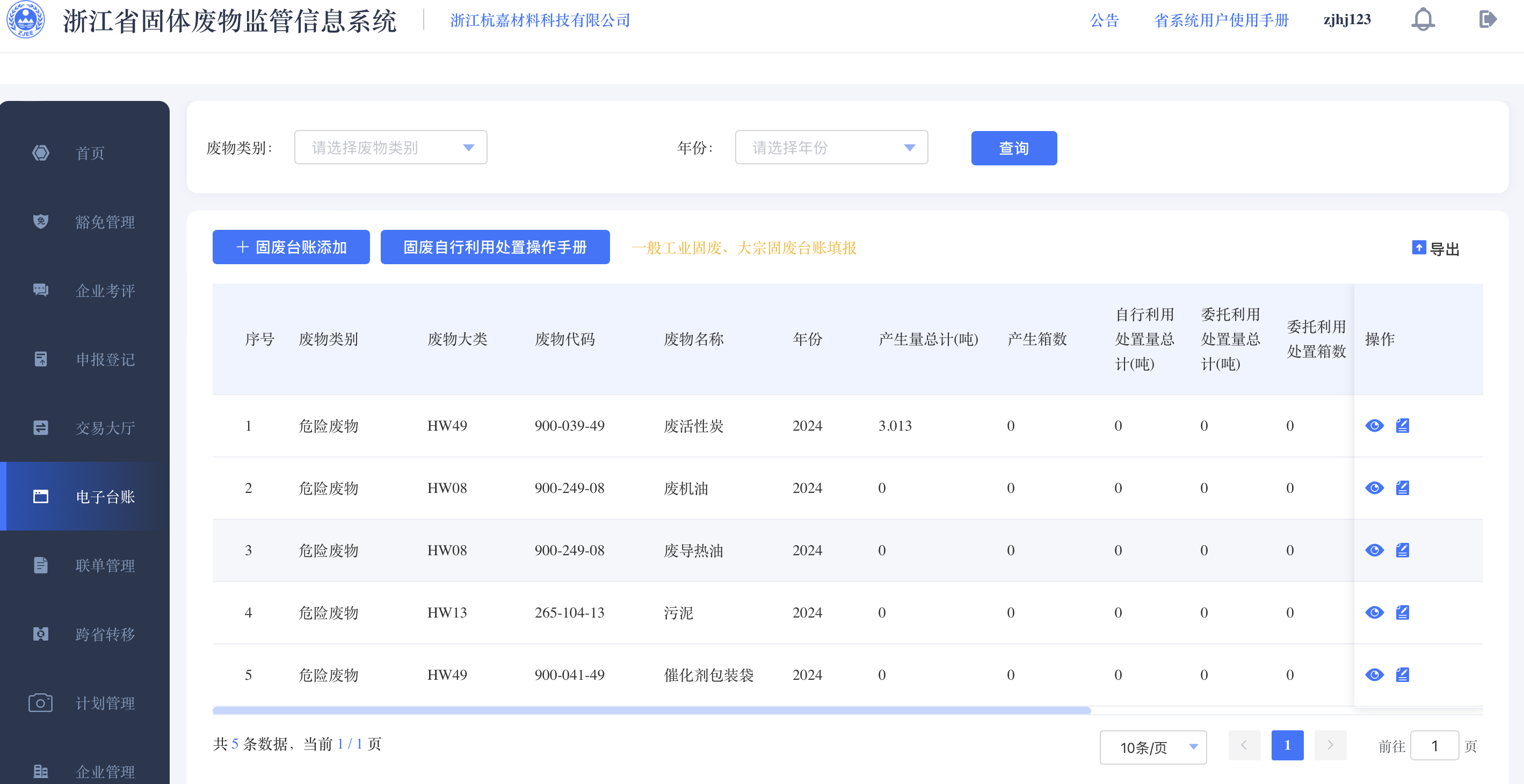Open 一般工业固废、大宗固废台账填报 link
Screen dimensions: 1524x784
pos(744,248)
